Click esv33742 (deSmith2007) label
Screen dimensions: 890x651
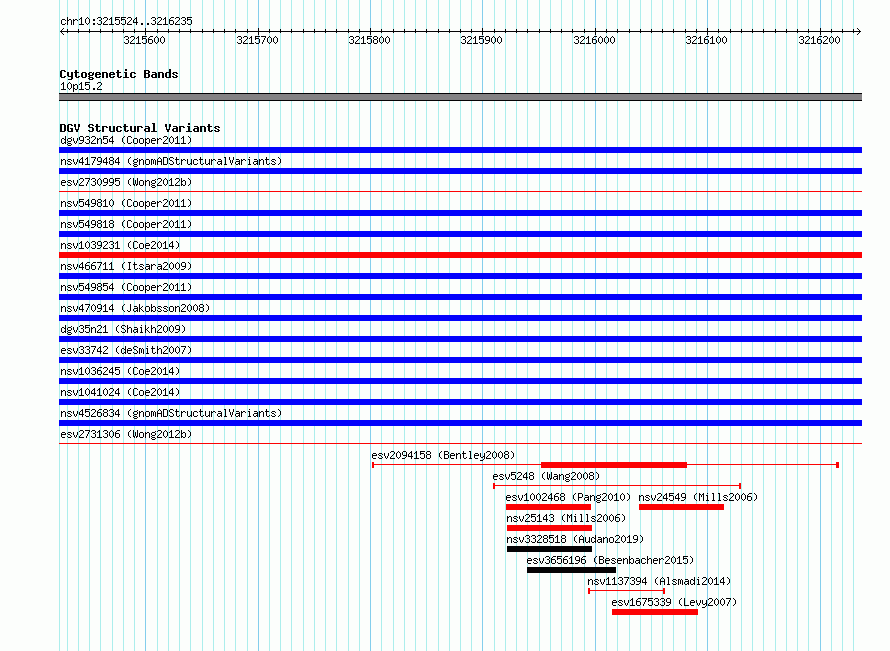pos(126,350)
